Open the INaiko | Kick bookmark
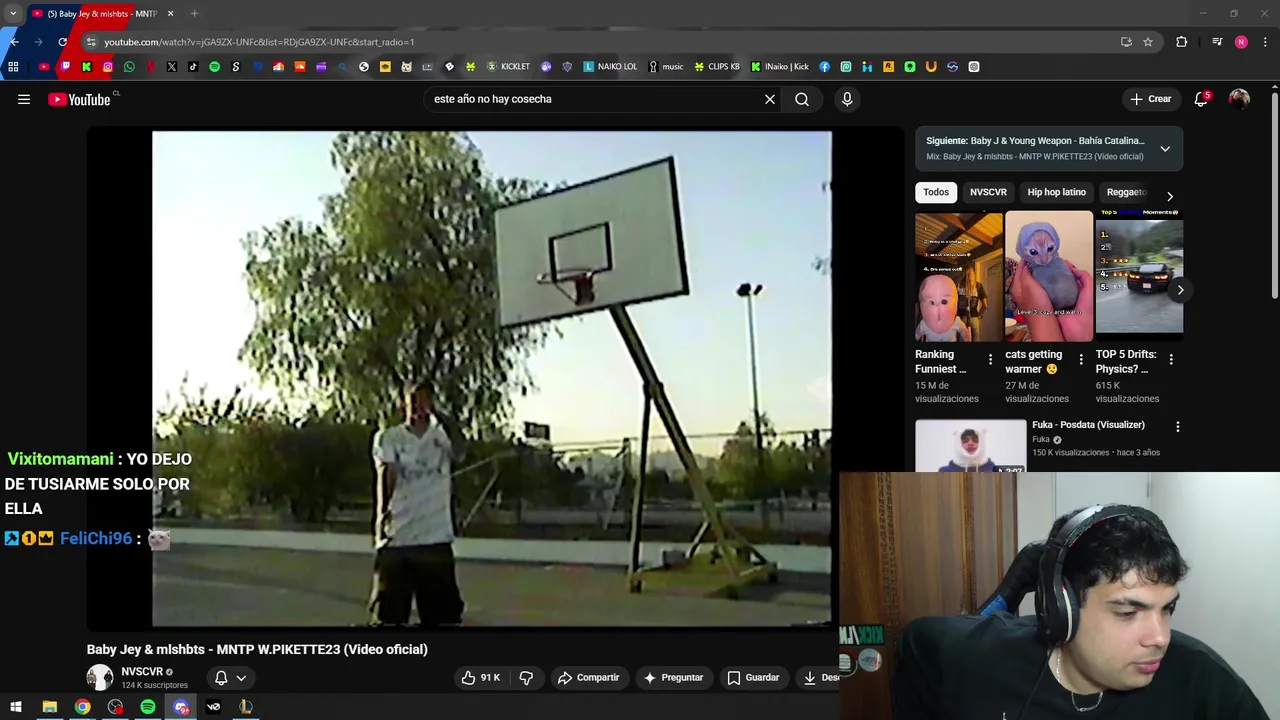This screenshot has height=720, width=1280. click(x=780, y=67)
